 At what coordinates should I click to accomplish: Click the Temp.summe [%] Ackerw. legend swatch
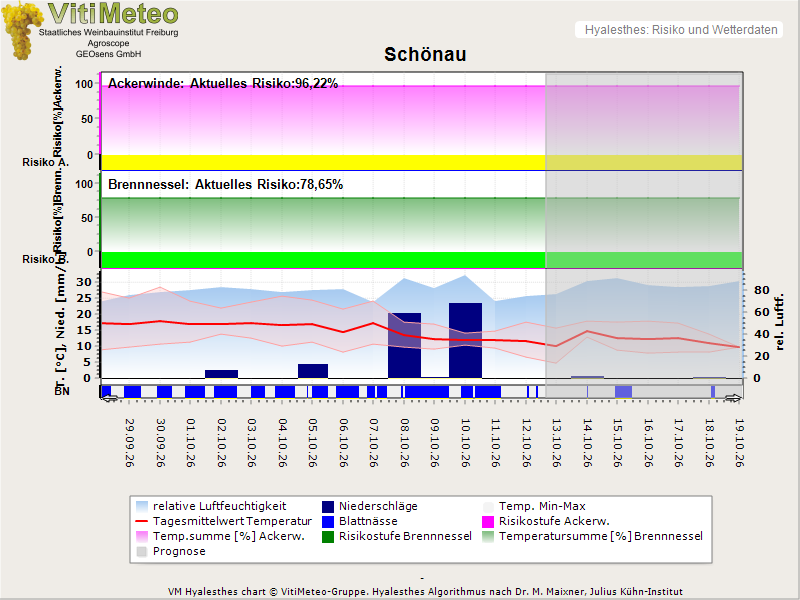[142, 536]
